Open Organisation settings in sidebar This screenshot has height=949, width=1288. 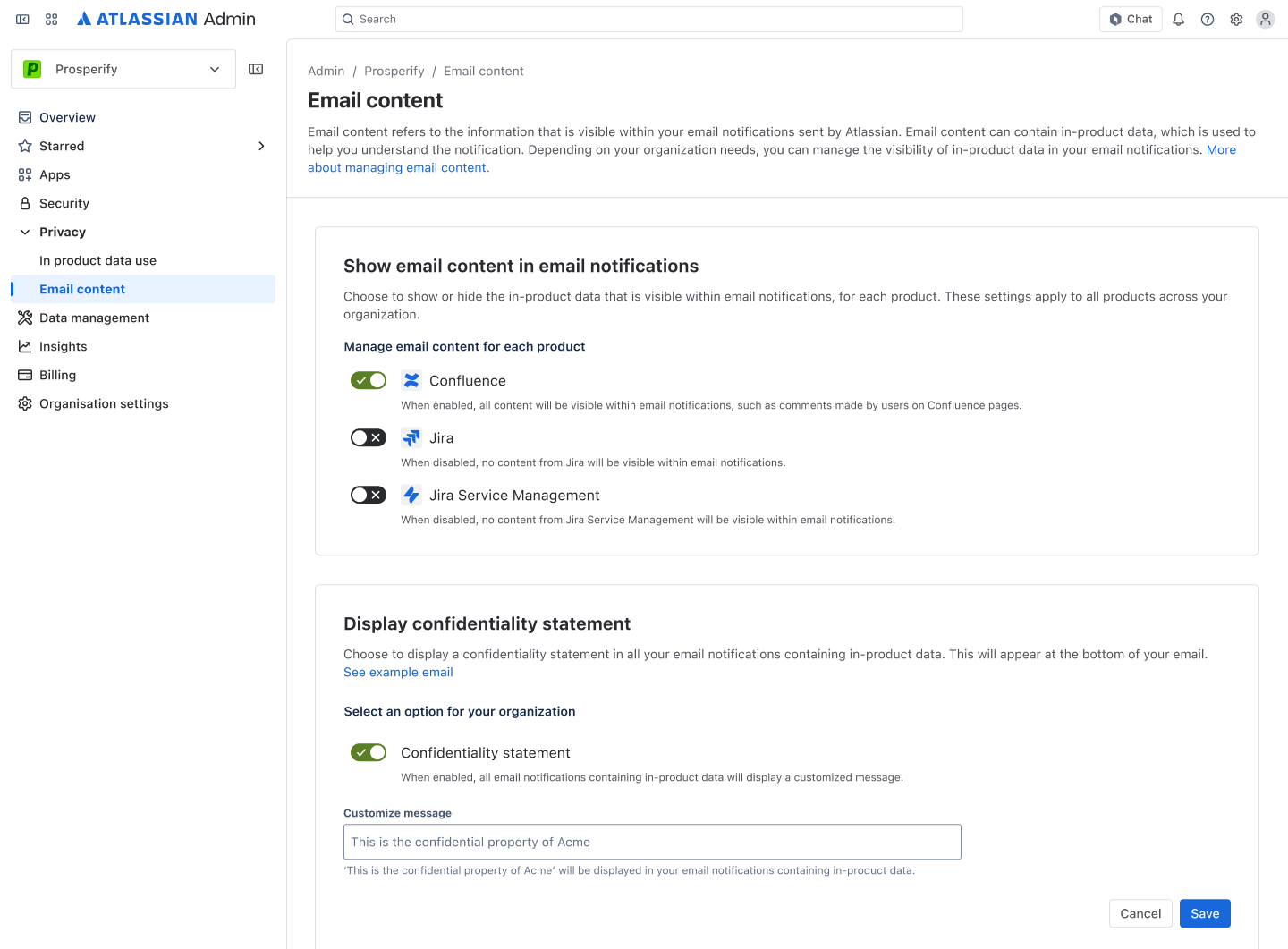point(143,403)
